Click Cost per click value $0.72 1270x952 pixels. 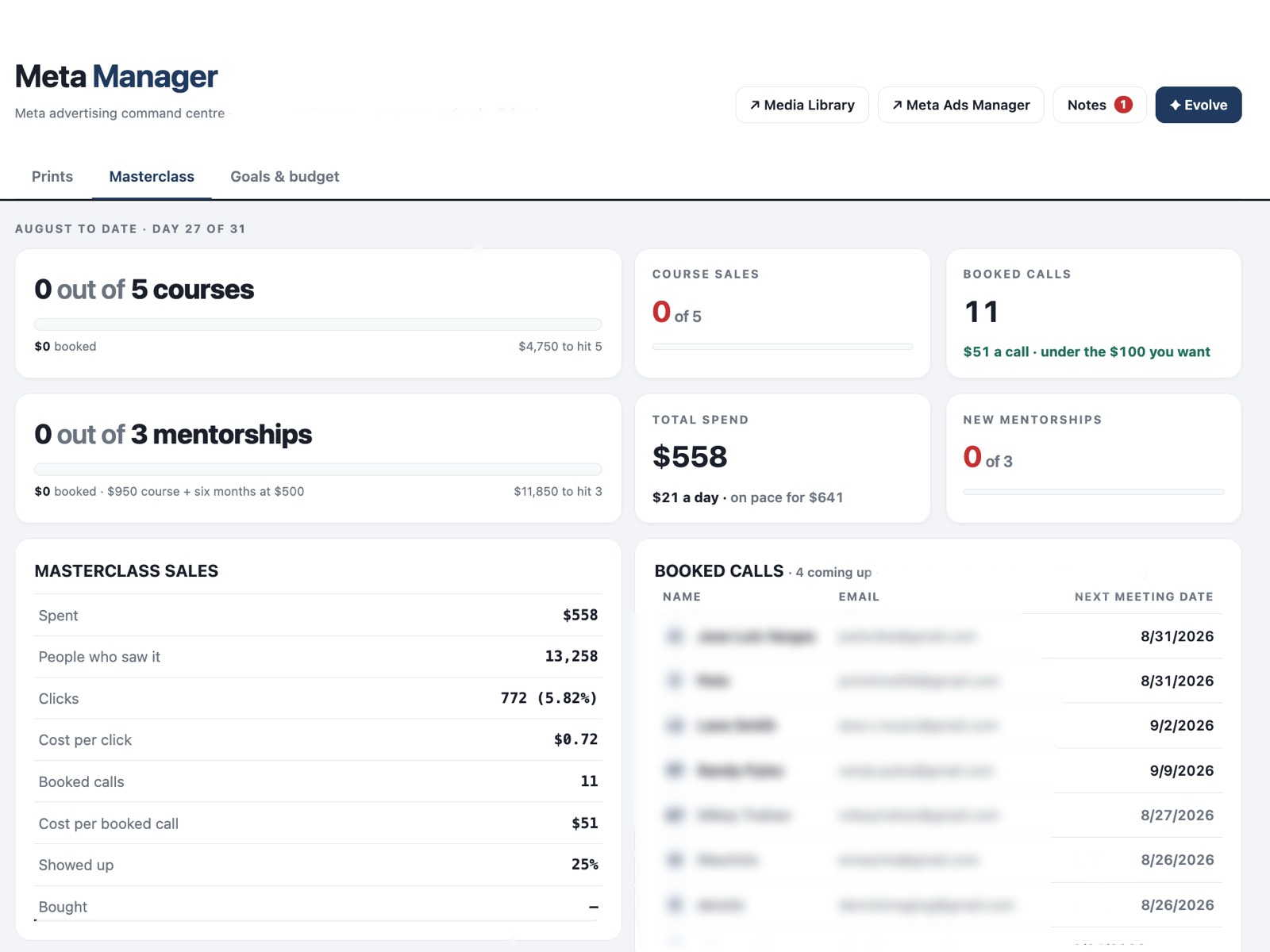click(x=576, y=739)
